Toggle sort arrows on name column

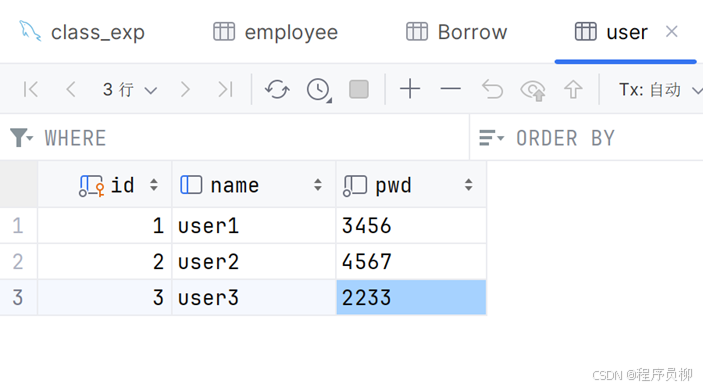pos(318,185)
